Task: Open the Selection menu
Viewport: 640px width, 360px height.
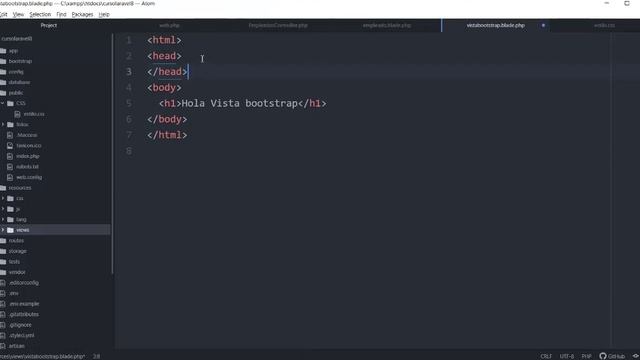Action: point(40,14)
